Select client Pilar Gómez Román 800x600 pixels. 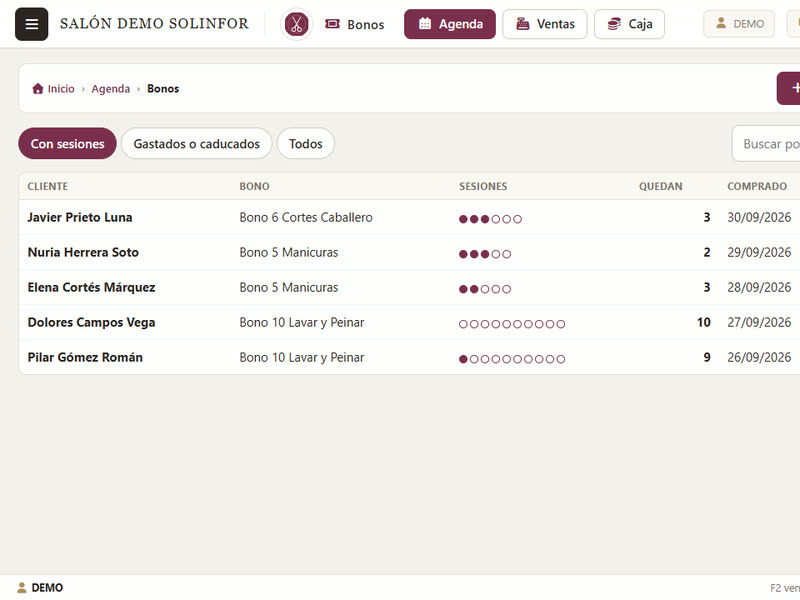[x=85, y=357]
